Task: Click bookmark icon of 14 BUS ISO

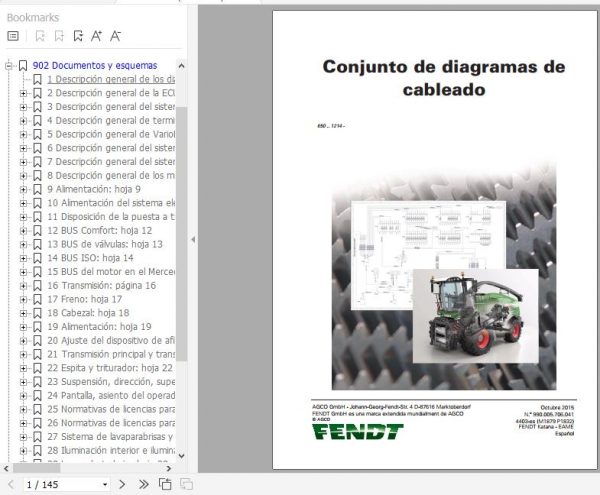Action: pos(37,258)
